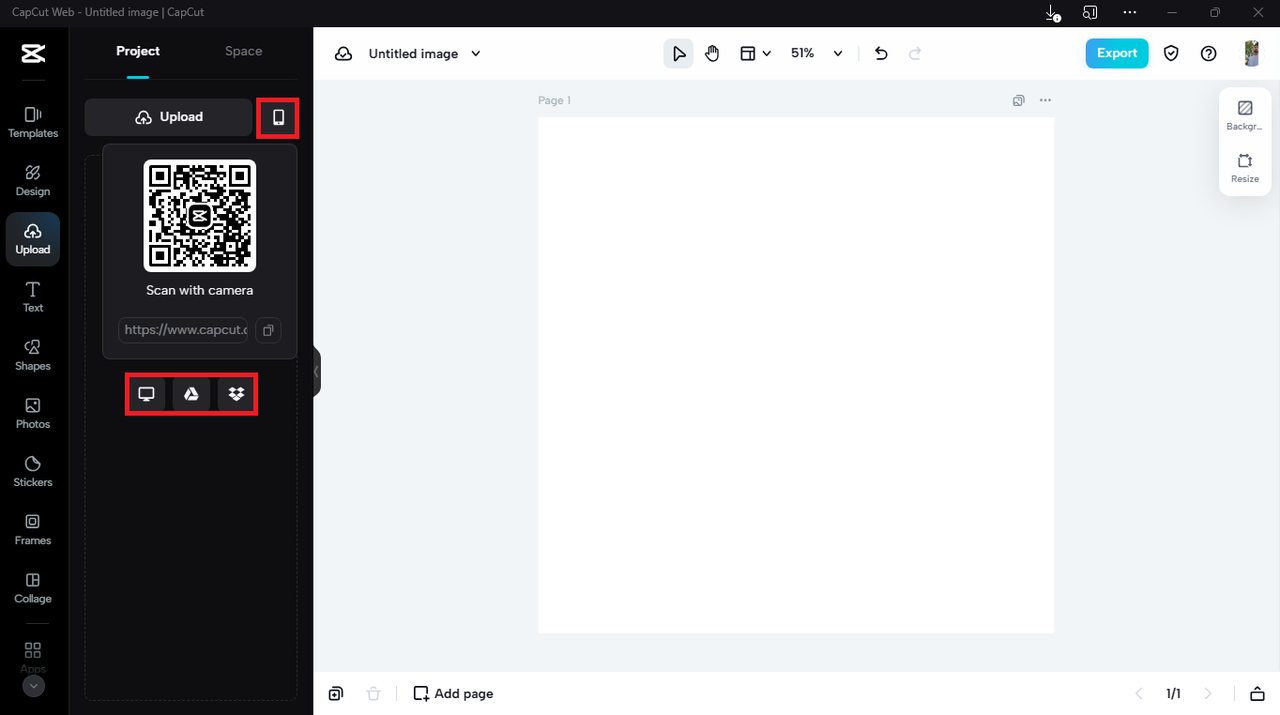The image size is (1280, 715).
Task: Open Page 1 more options menu
Action: coord(1045,100)
